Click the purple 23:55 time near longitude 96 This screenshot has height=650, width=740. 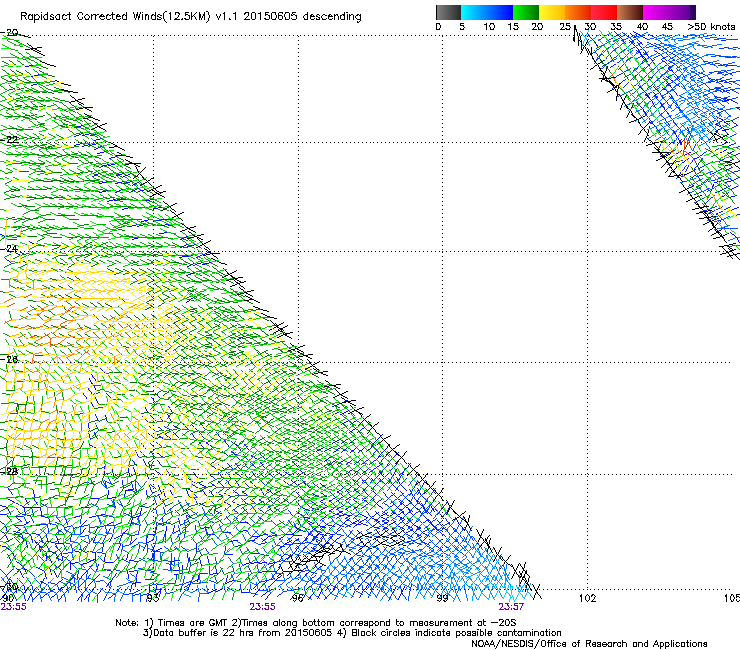coord(262,607)
